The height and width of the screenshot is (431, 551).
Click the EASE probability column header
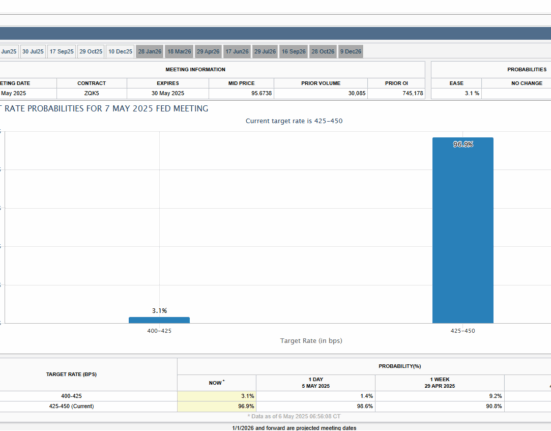456,83
